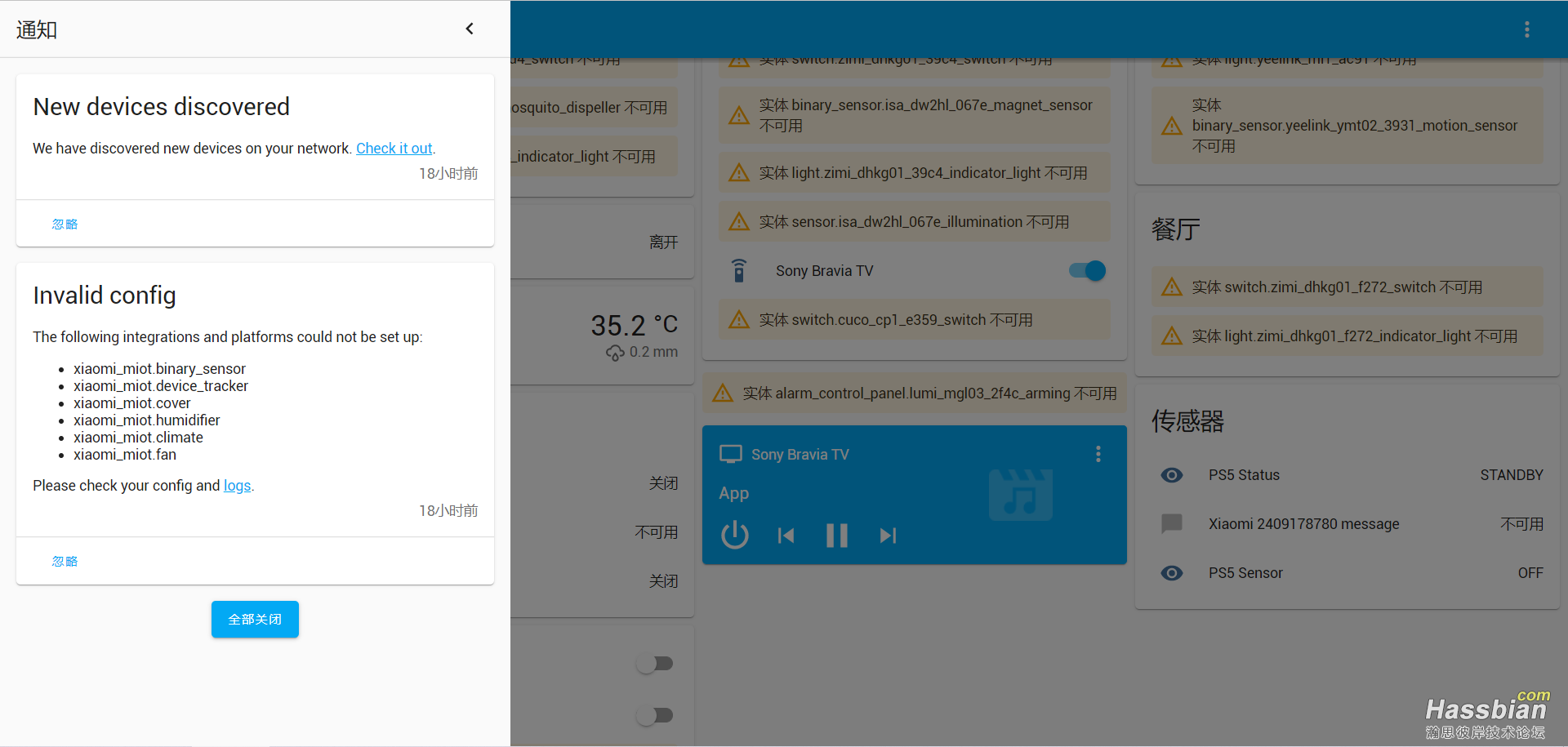Open Sony Bravia TV media card menu
The image size is (1568, 747).
click(x=1098, y=454)
